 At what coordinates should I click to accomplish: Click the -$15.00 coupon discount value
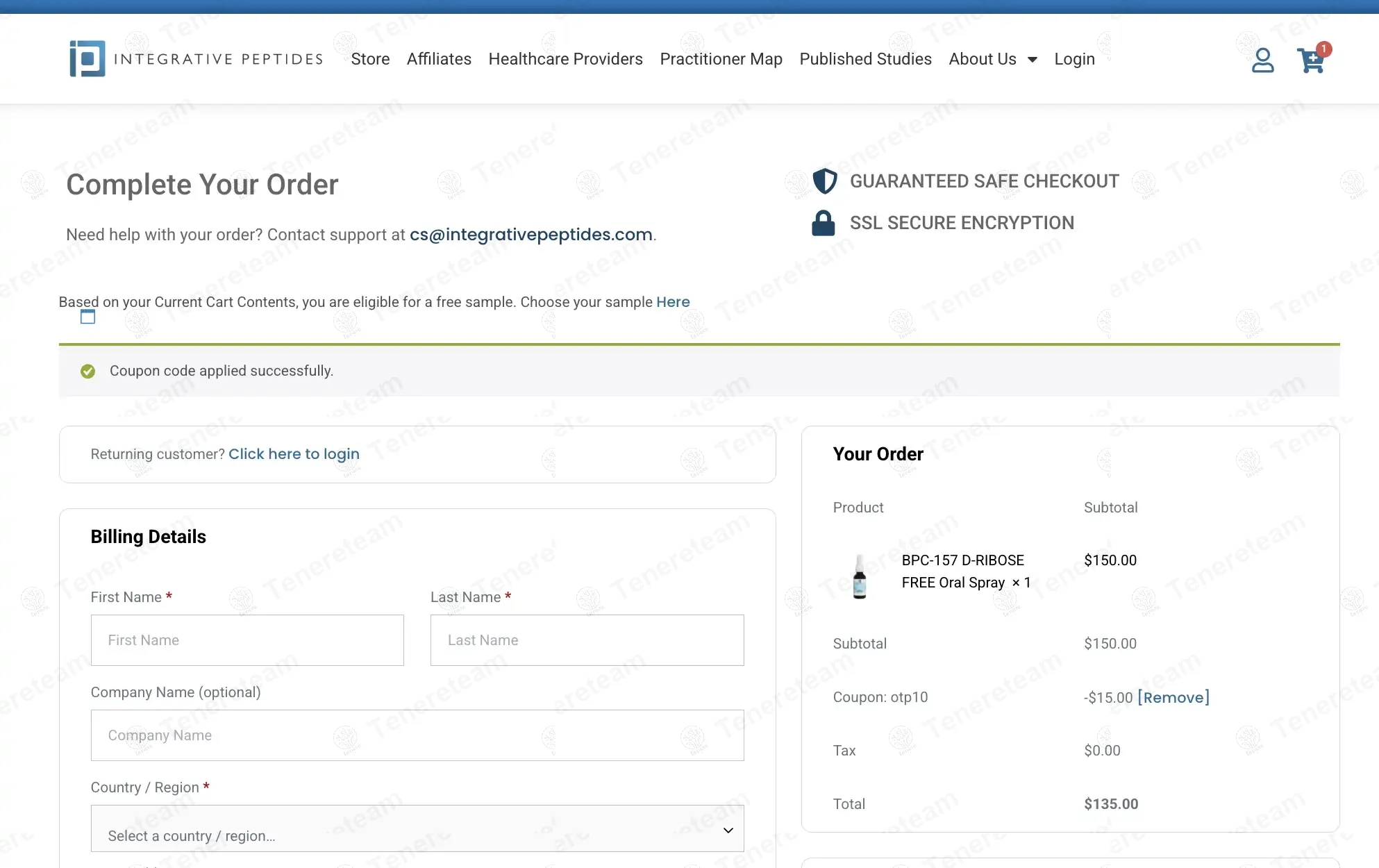coord(1108,697)
